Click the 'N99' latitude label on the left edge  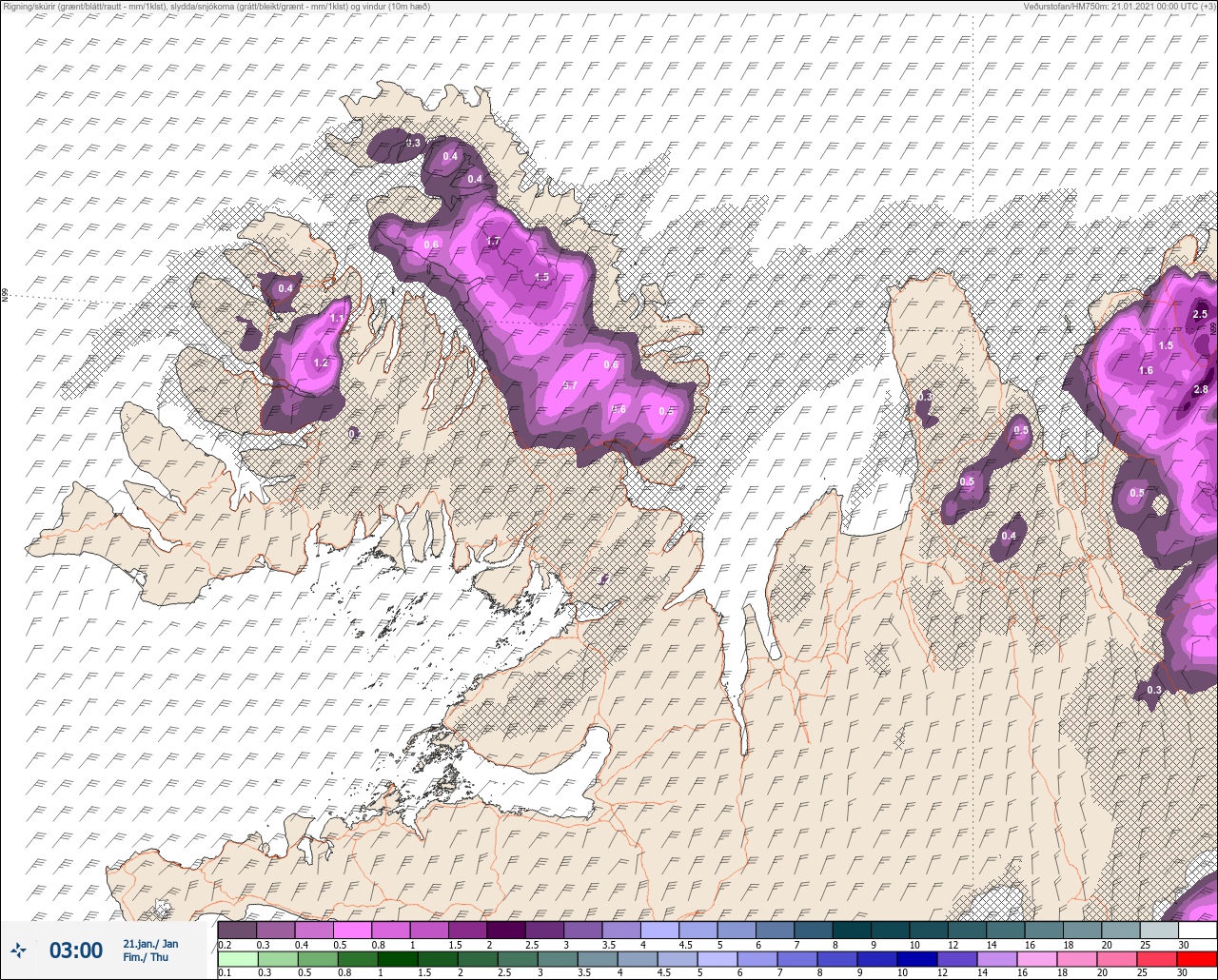click(5, 296)
